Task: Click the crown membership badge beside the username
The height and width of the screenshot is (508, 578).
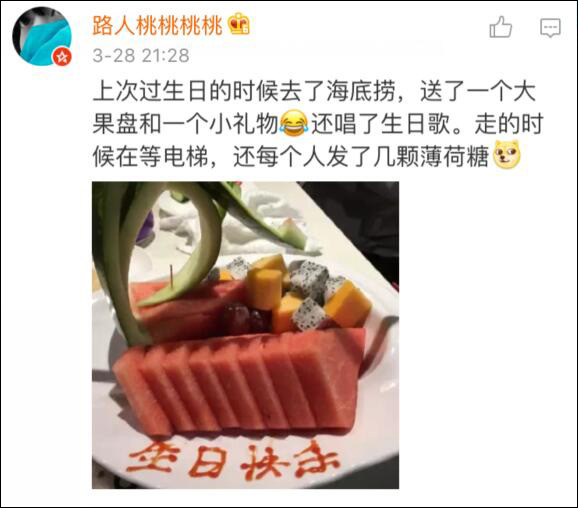Action: pyautogui.click(x=239, y=24)
